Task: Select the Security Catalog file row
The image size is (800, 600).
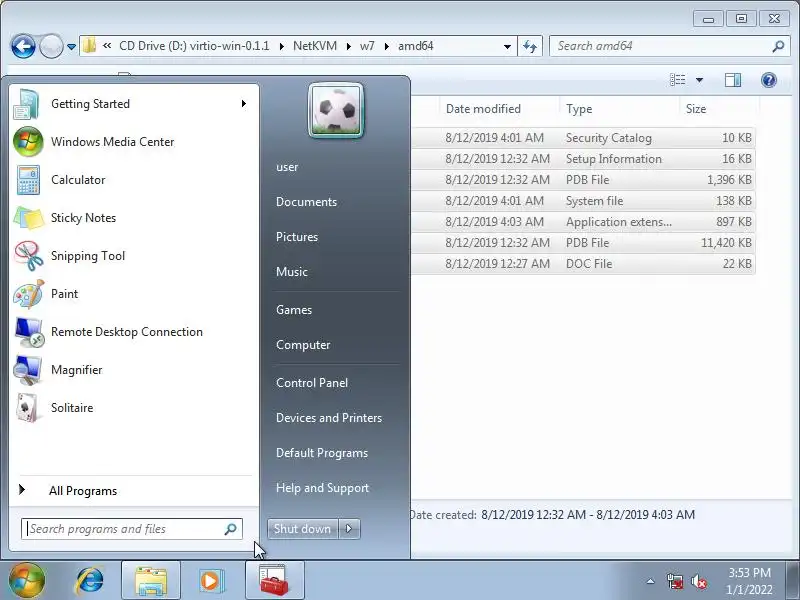Action: coord(583,138)
